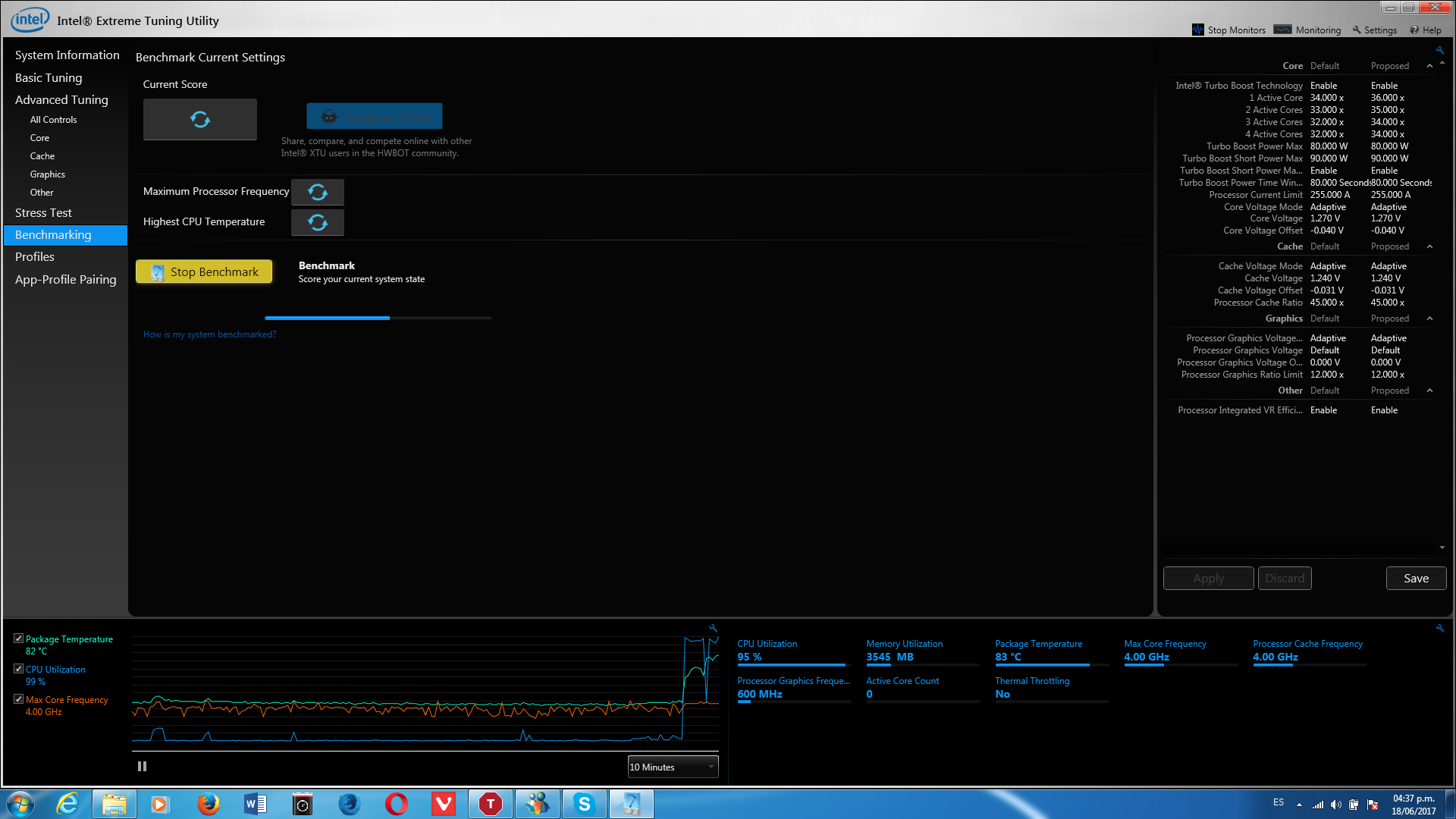1456x819 pixels.
Task: Open the 10 Minutes time range dropdown
Action: point(673,767)
